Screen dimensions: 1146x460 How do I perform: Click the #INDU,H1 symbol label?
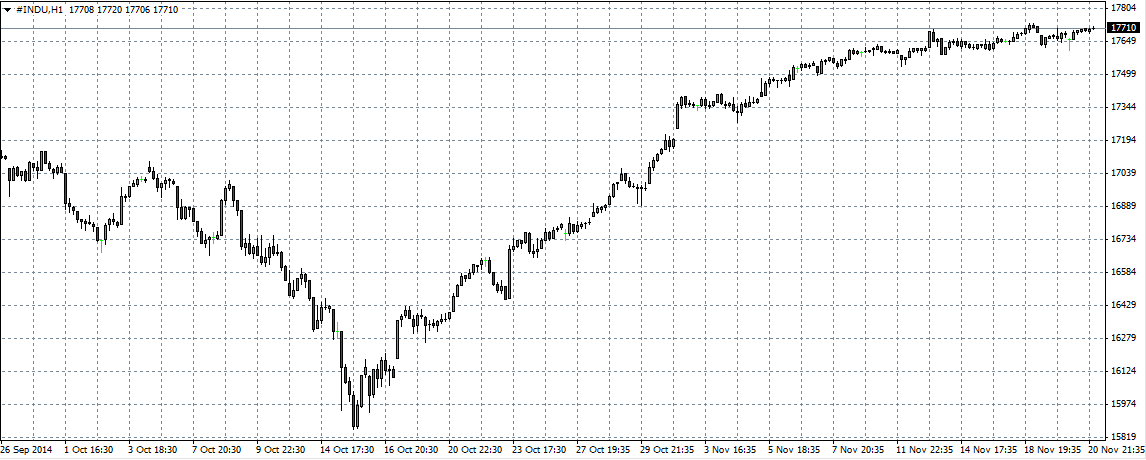(40, 10)
